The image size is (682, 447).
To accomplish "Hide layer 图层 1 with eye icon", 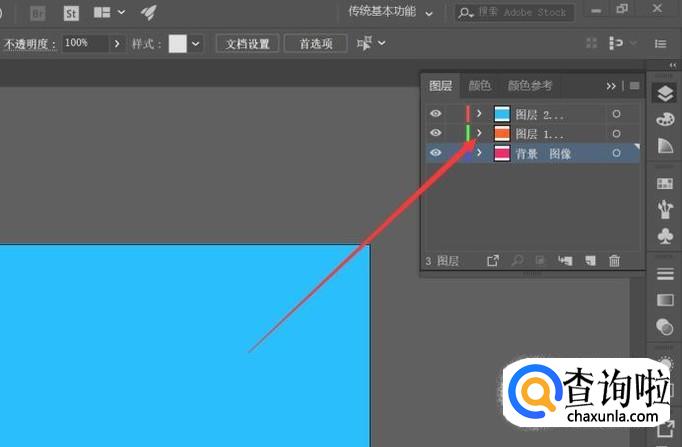I will [x=435, y=133].
